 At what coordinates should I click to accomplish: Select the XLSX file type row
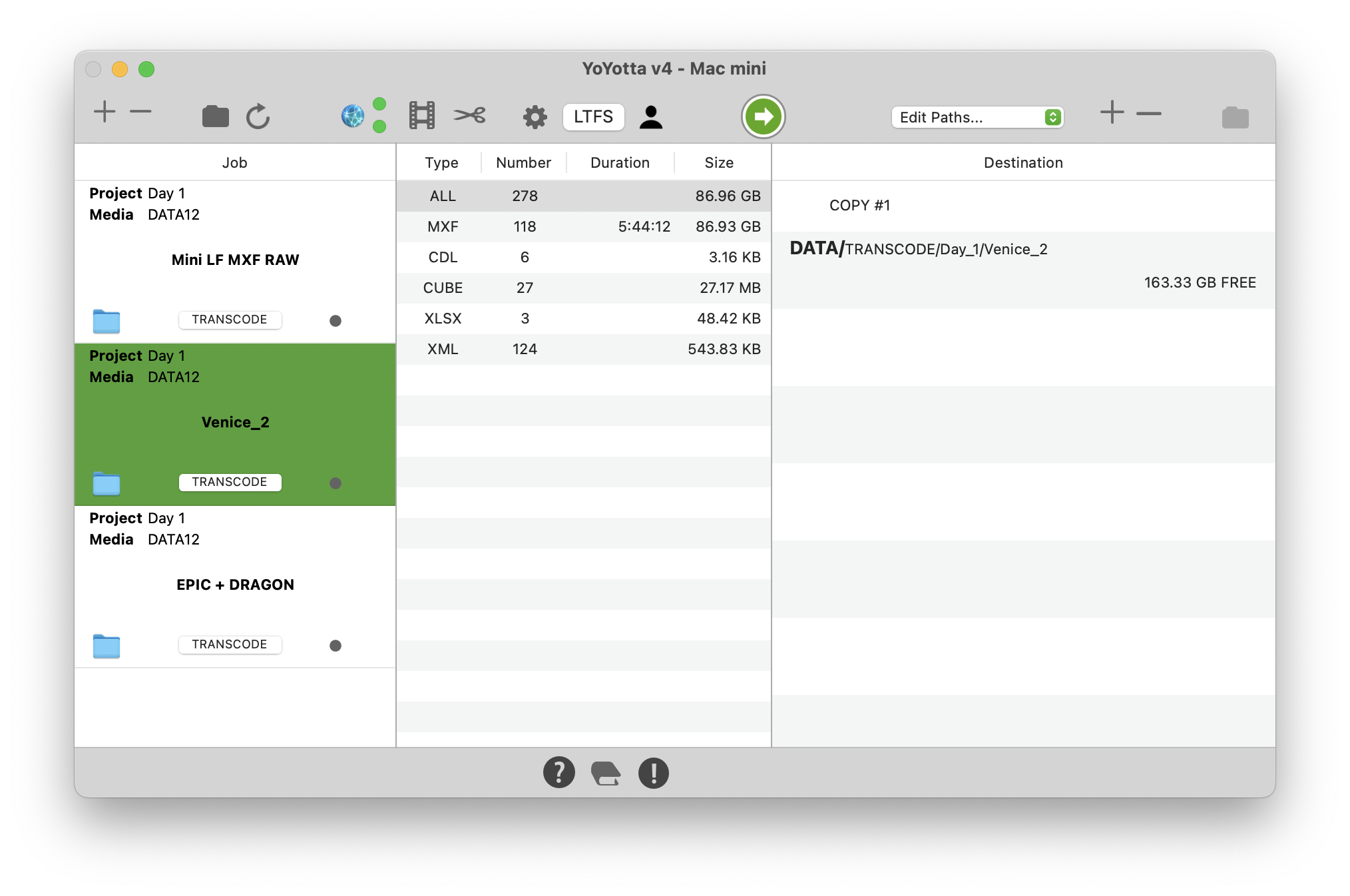tap(584, 318)
